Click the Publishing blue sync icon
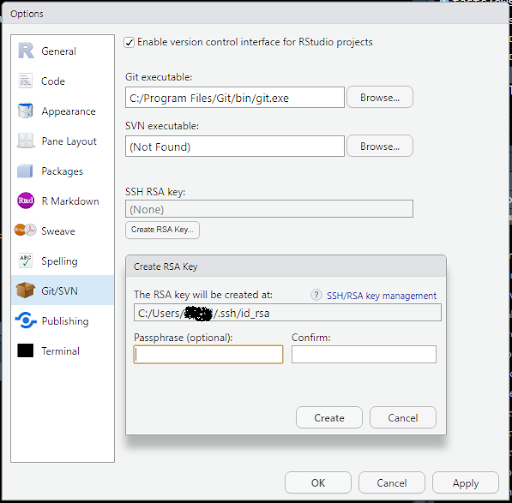The width and height of the screenshot is (512, 503). click(26, 320)
